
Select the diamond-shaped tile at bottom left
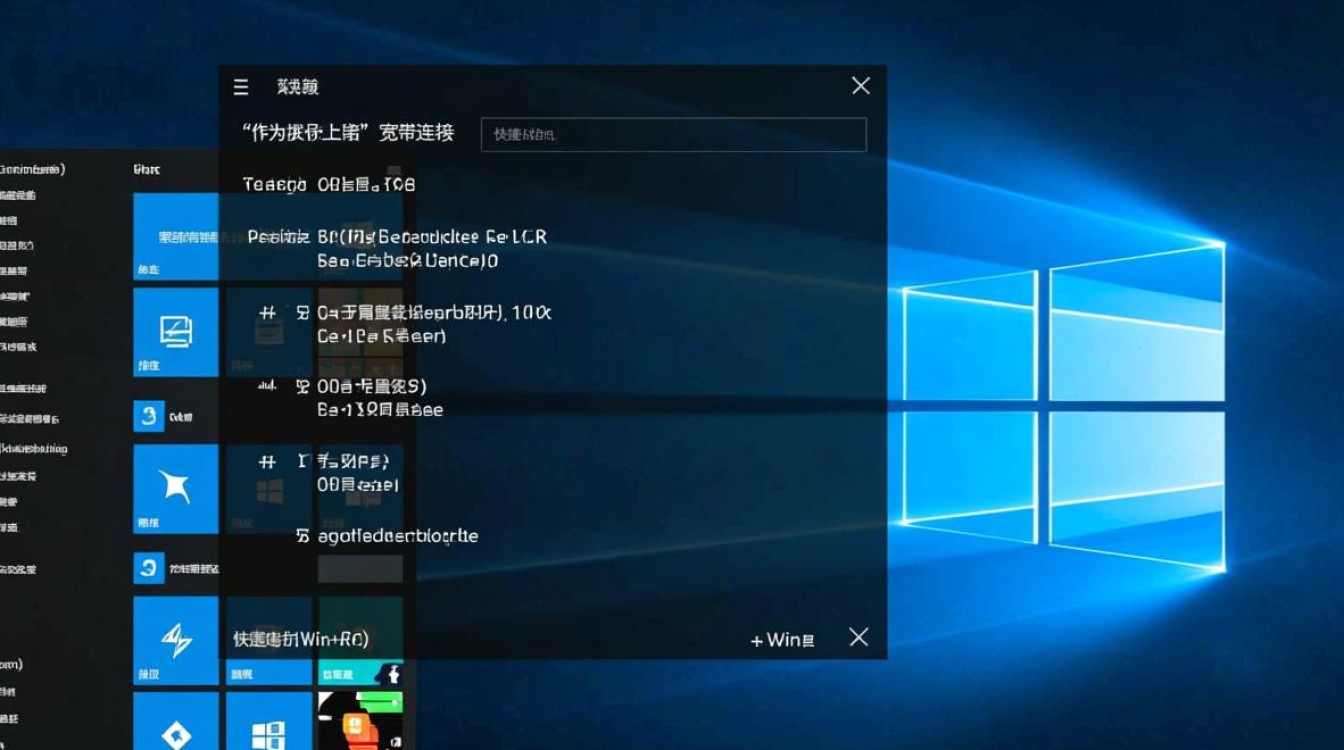tap(175, 730)
